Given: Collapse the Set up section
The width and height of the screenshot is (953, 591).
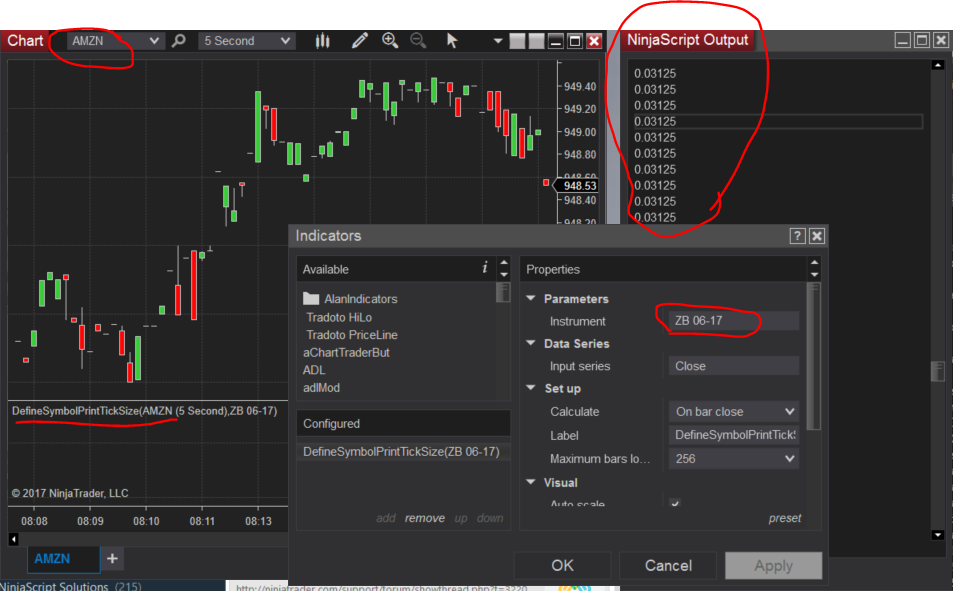Looking at the screenshot, I should click(x=531, y=388).
